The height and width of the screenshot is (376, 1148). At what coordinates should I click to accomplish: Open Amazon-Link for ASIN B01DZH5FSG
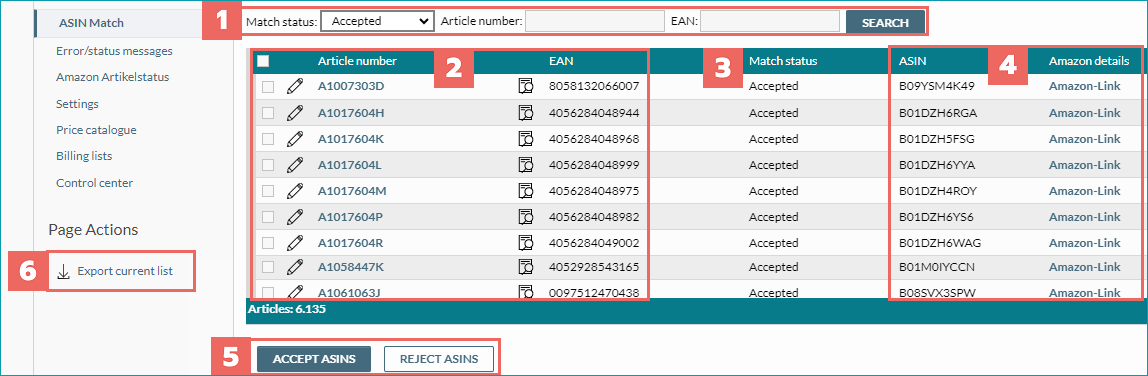pyautogui.click(x=1084, y=139)
